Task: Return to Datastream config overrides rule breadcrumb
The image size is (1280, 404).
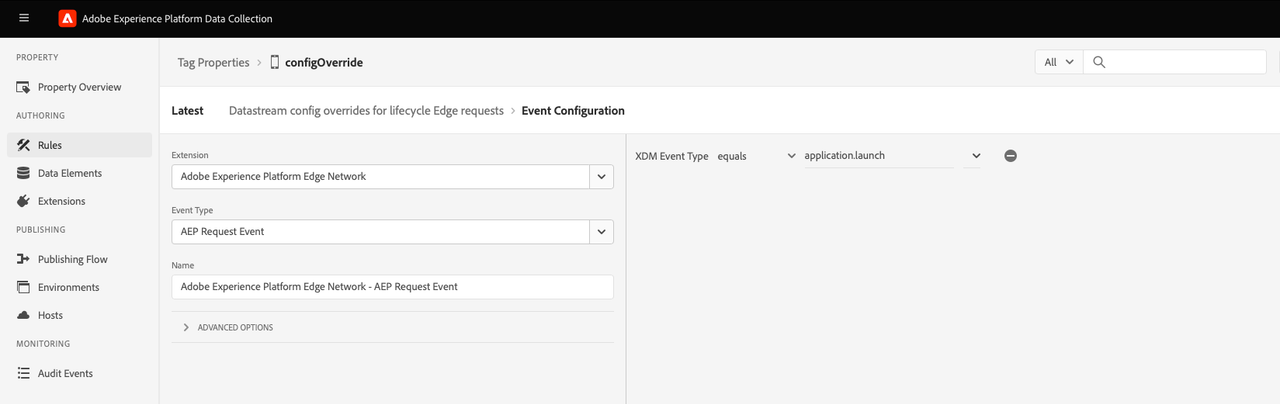Action: [366, 111]
